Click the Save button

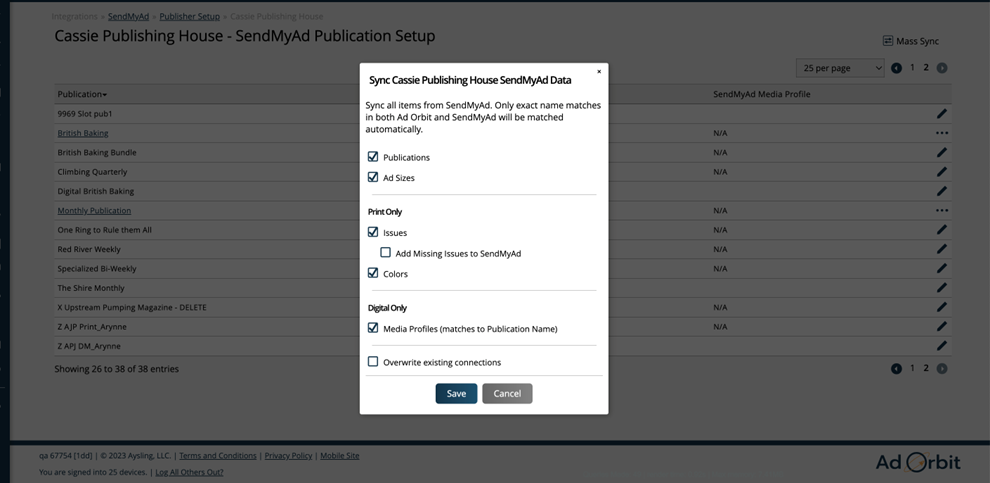(456, 393)
